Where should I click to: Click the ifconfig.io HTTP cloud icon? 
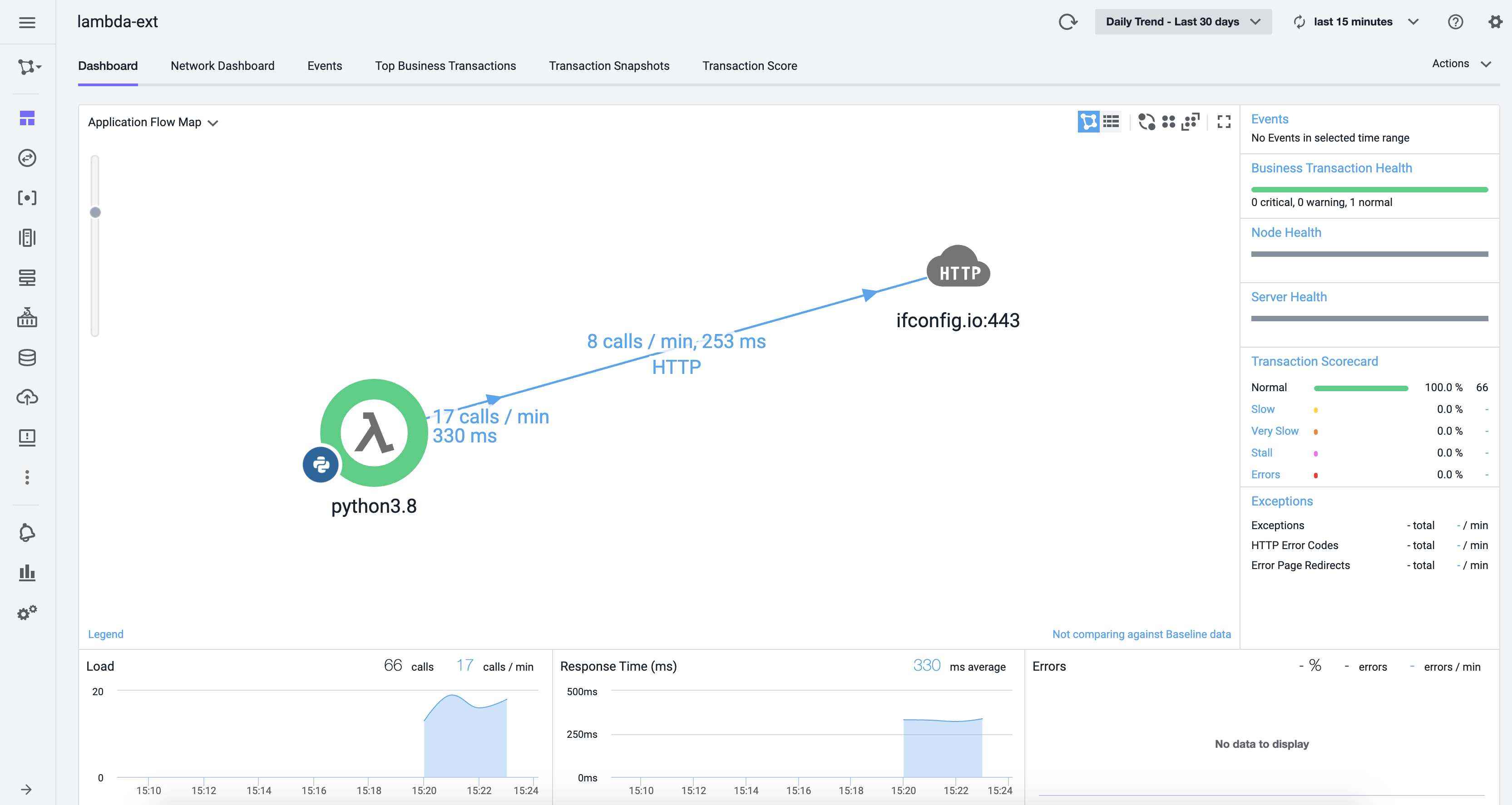pyautogui.click(x=958, y=268)
